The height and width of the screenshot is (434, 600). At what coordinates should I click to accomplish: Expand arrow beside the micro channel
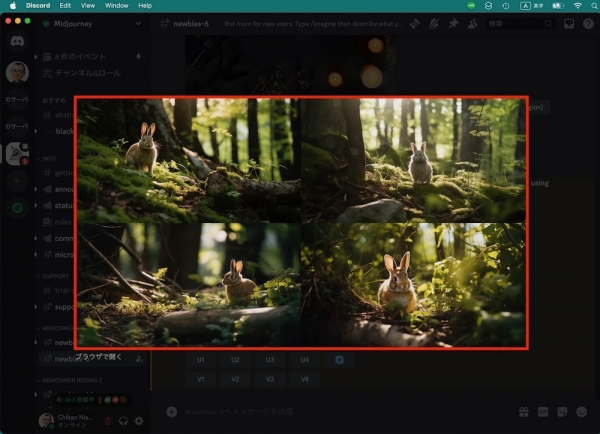pyautogui.click(x=36, y=255)
